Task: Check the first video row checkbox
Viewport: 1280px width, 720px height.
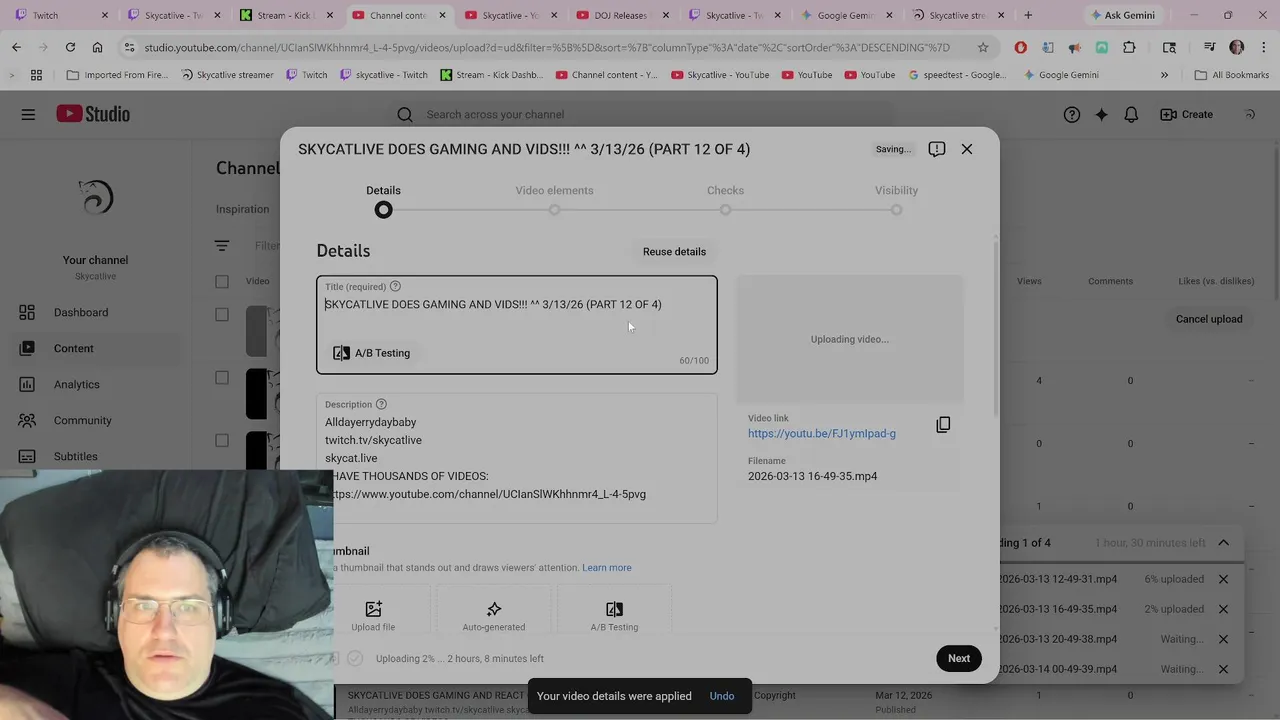Action: (x=222, y=315)
